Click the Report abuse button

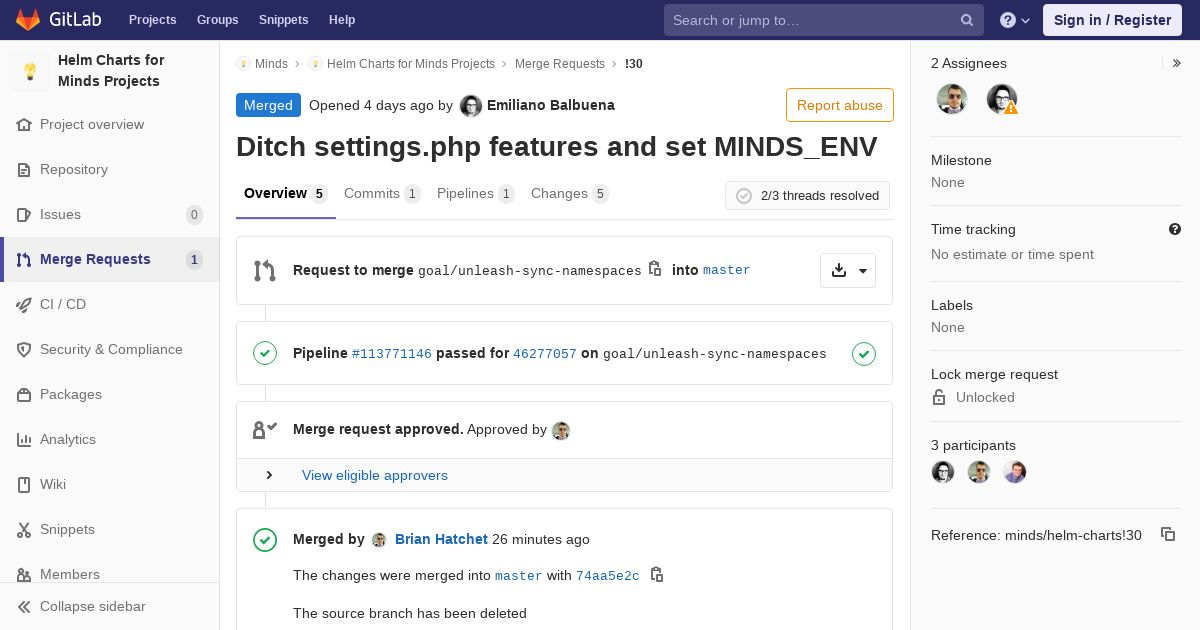click(x=839, y=105)
